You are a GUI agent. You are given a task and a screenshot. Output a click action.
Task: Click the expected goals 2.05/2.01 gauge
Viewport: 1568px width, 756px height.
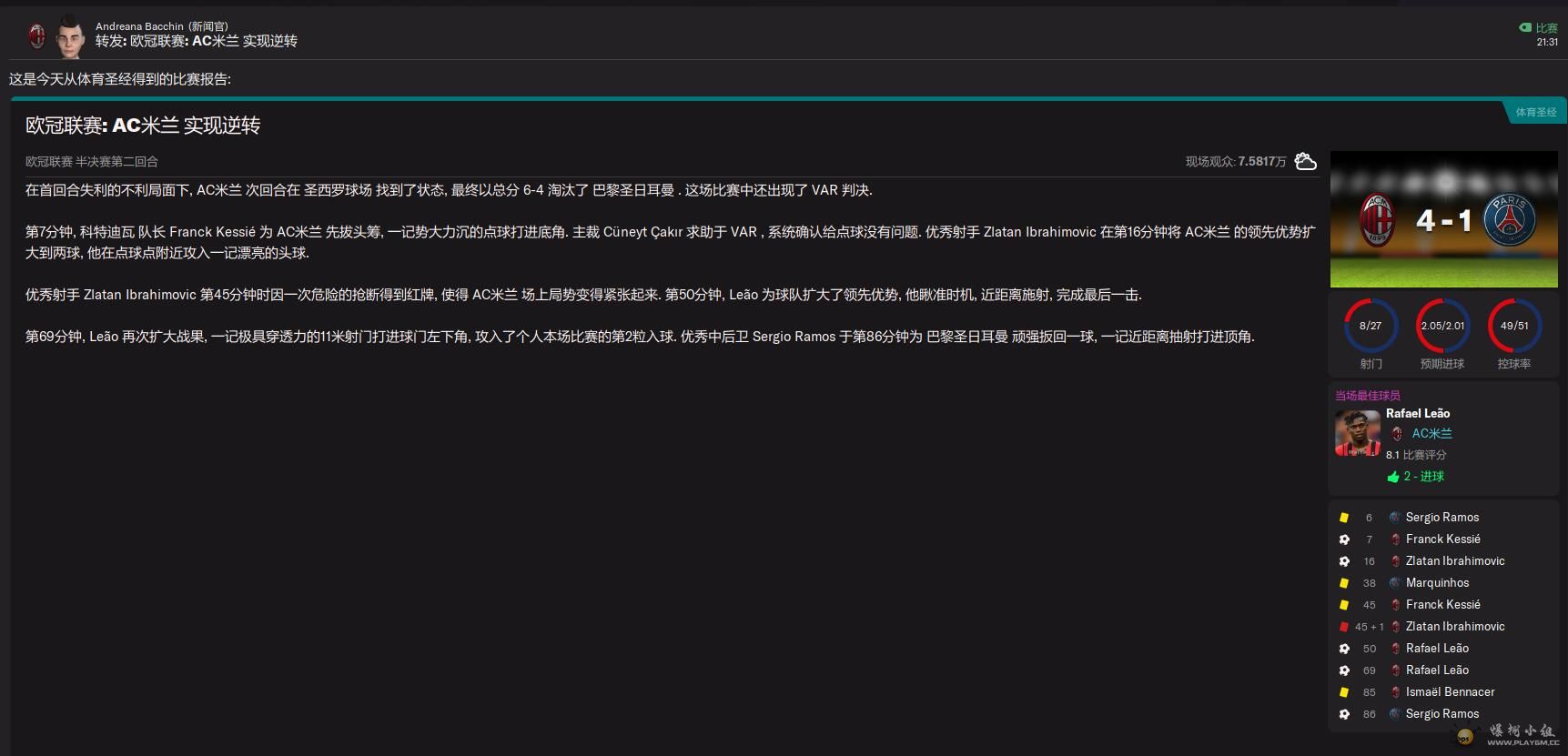pos(1442,326)
